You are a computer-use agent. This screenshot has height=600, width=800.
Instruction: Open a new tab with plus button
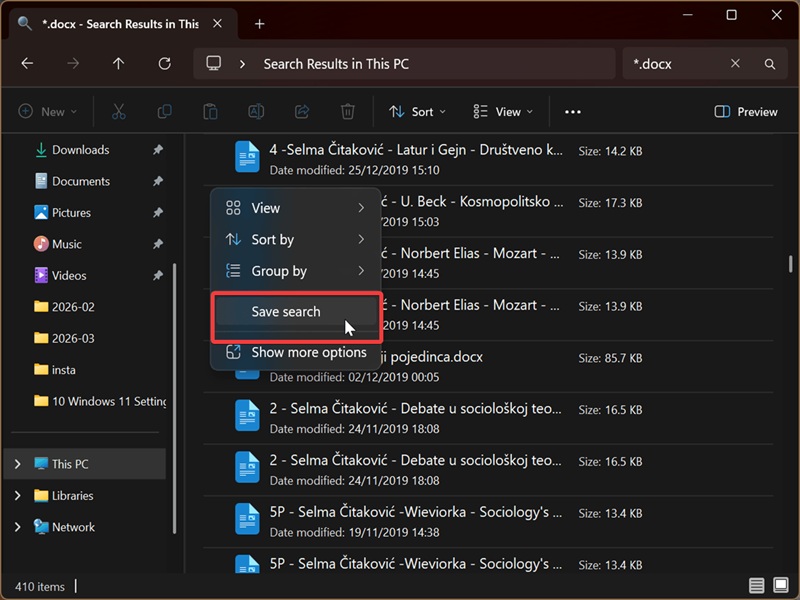(x=259, y=24)
